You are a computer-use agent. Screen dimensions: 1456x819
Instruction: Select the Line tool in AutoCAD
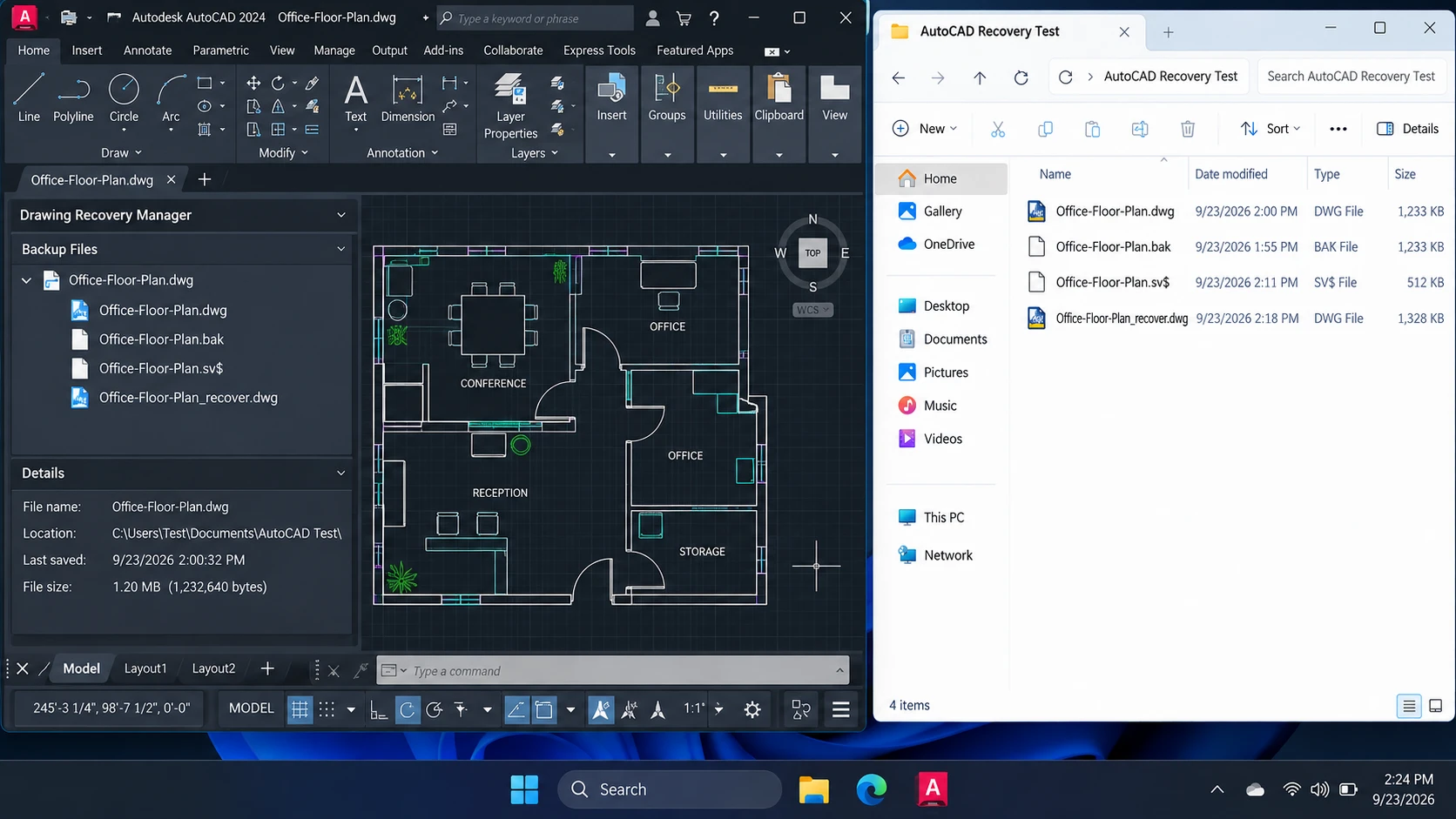29,98
